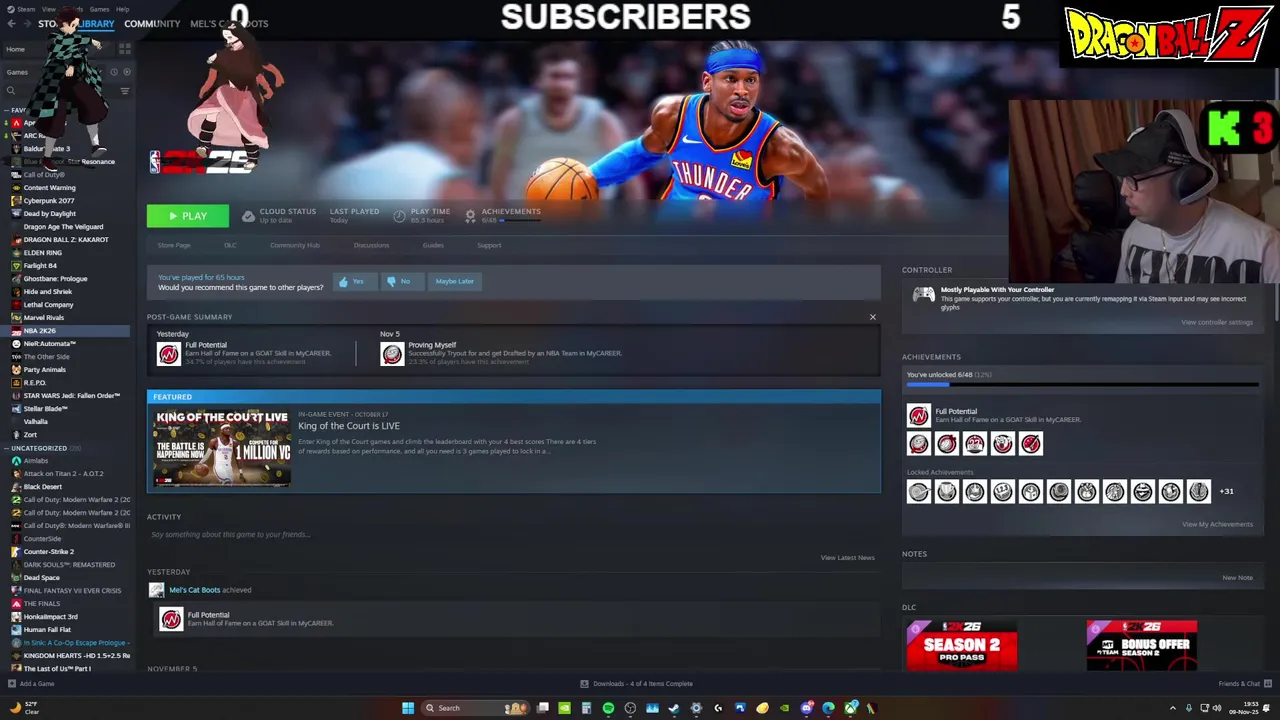Go back with the navigation arrow
1280x720 pixels.
(11, 24)
